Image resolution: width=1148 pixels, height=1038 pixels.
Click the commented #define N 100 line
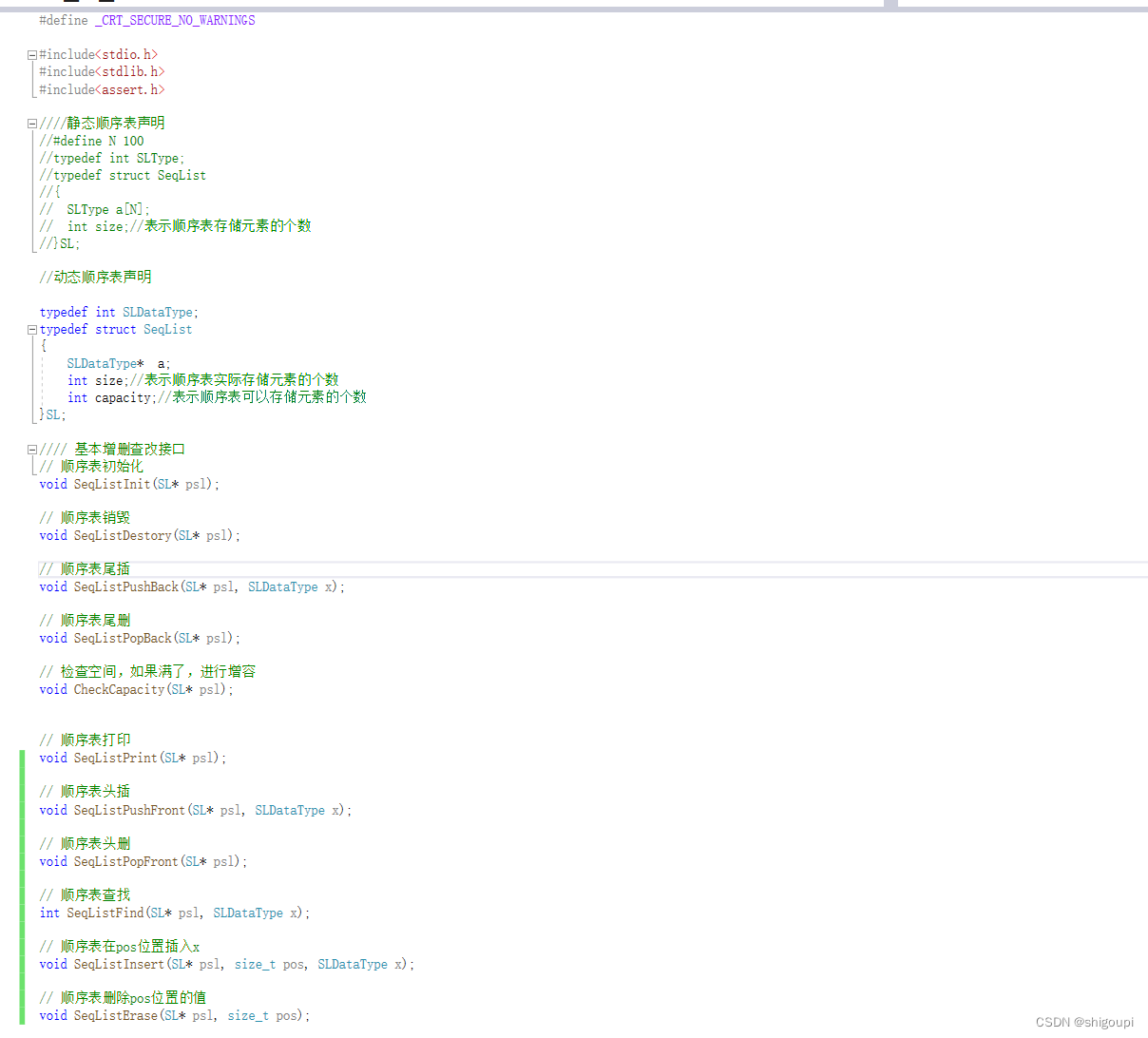(x=92, y=141)
